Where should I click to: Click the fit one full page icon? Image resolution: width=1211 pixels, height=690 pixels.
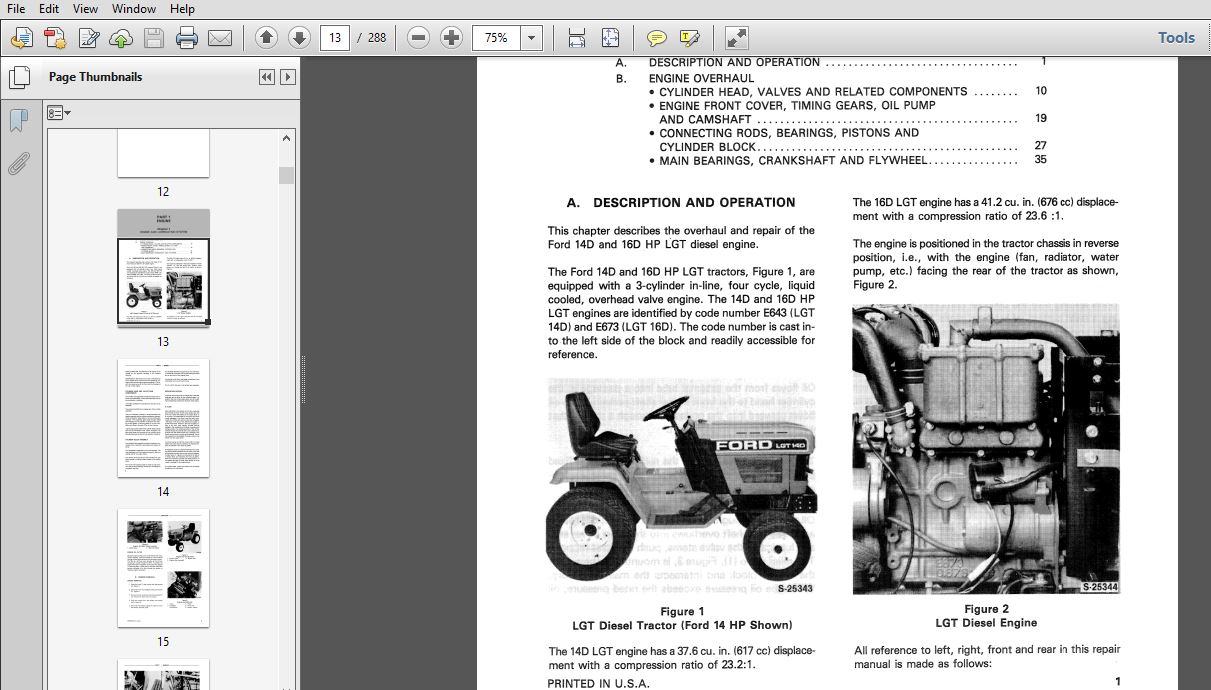click(x=610, y=38)
